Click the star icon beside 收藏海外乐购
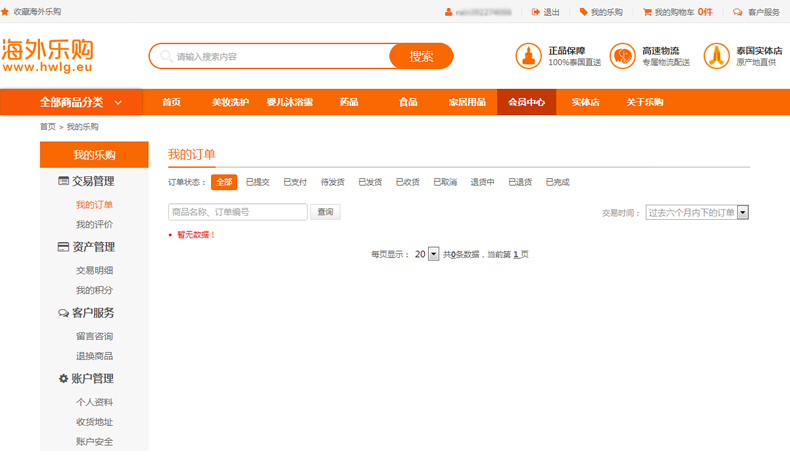Screen dimensions: 790x460 5,12
